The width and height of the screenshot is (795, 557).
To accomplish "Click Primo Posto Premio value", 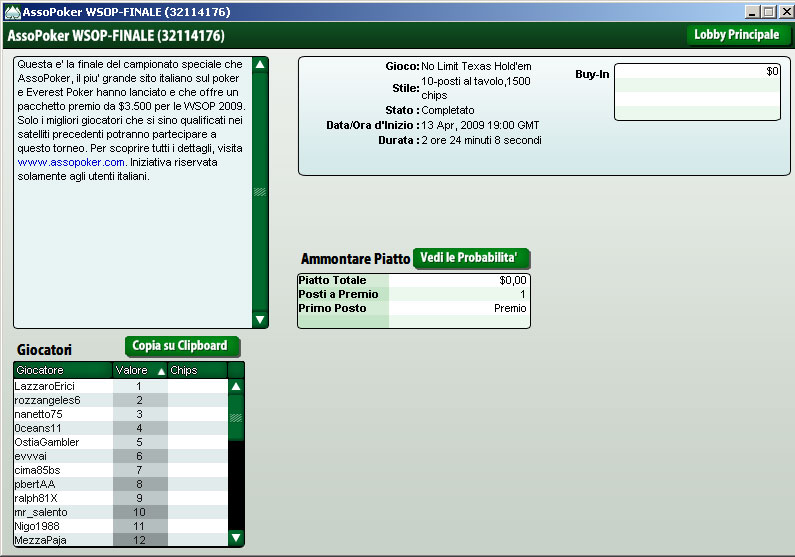I will pyautogui.click(x=510, y=308).
